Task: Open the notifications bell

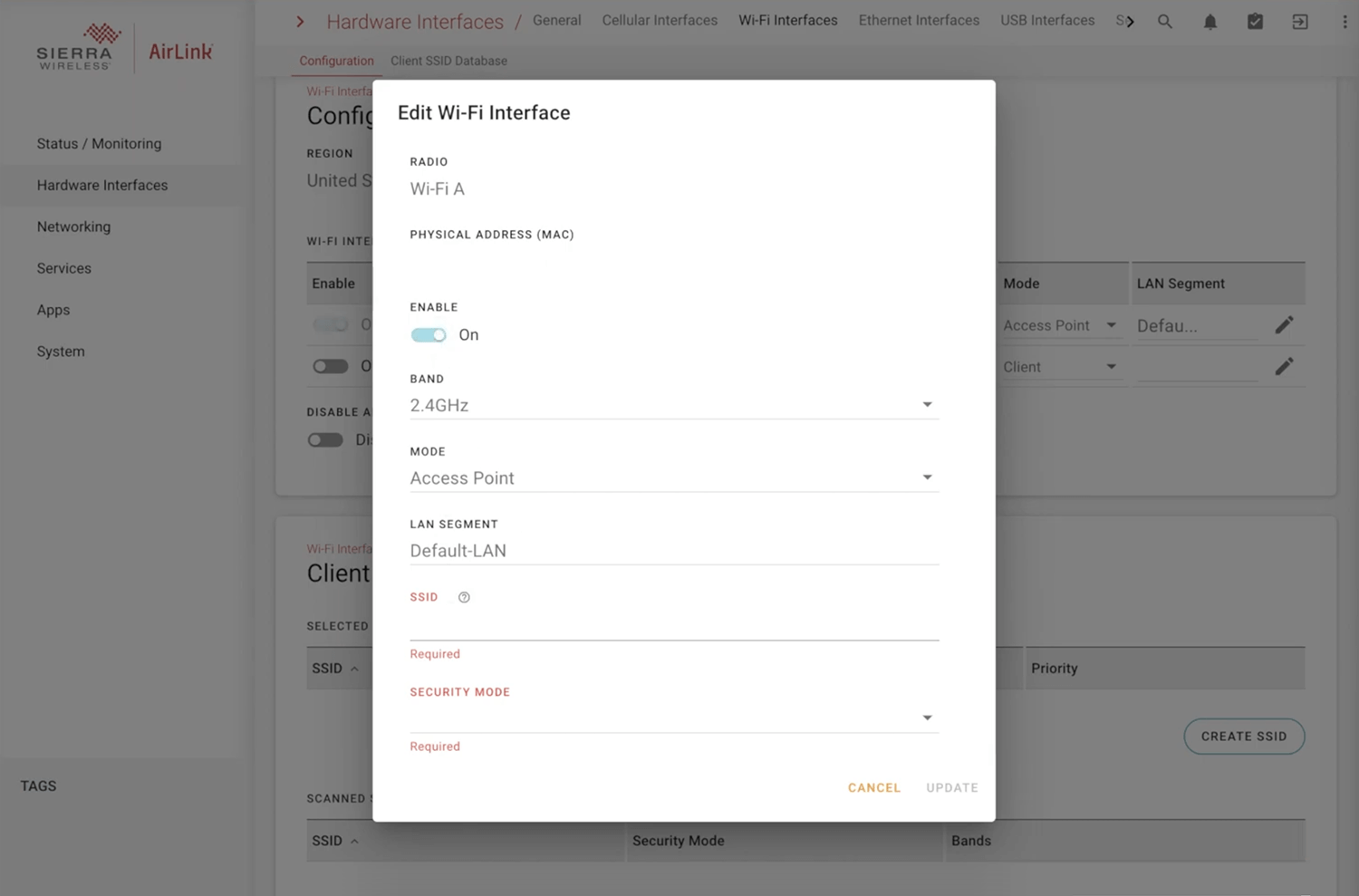Action: tap(1210, 22)
